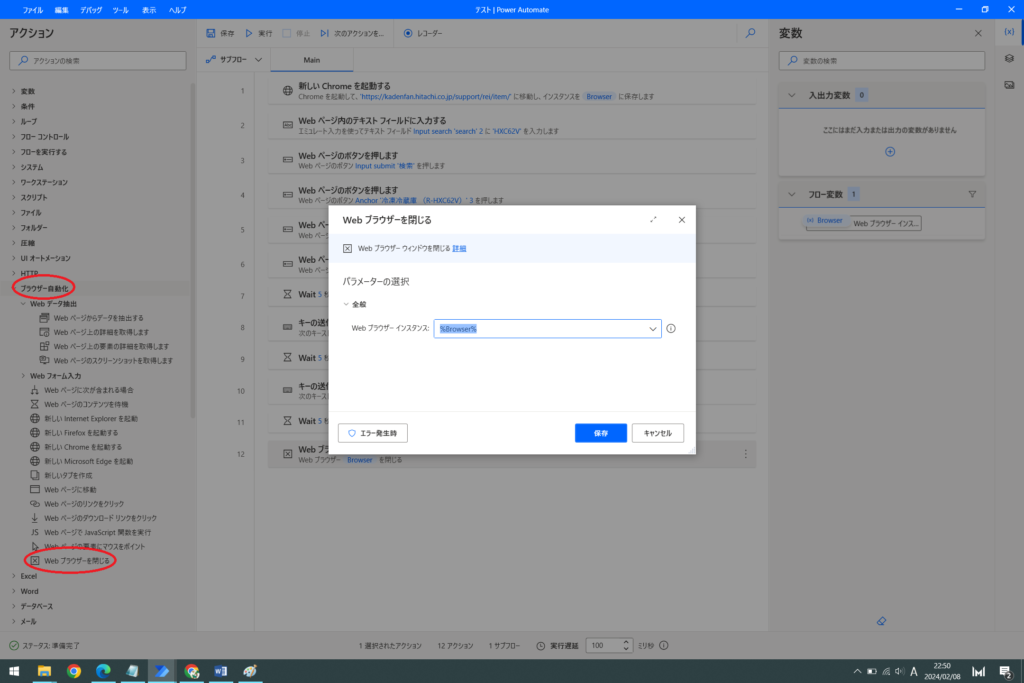
Task: Click the 詳細 link in the dialog
Action: pyautogui.click(x=459, y=248)
